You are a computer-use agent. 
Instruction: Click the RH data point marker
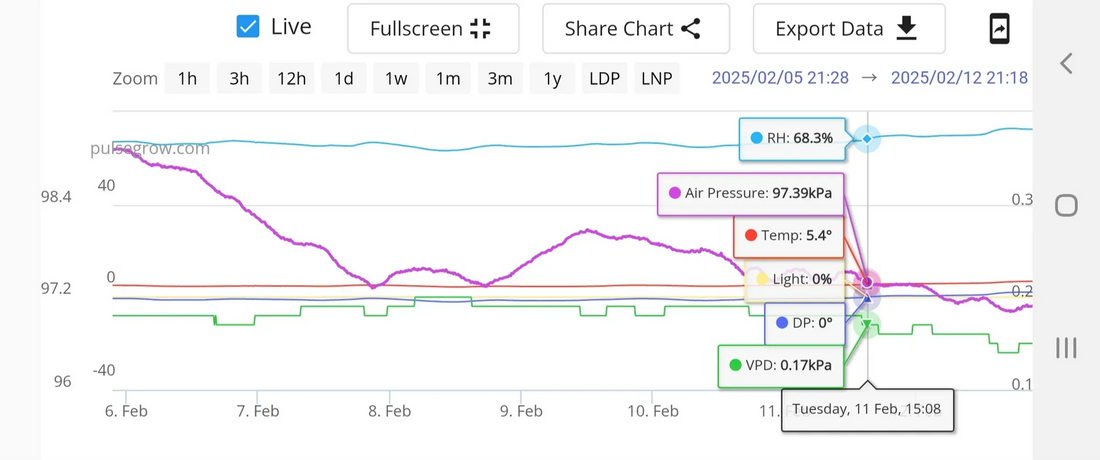[867, 138]
